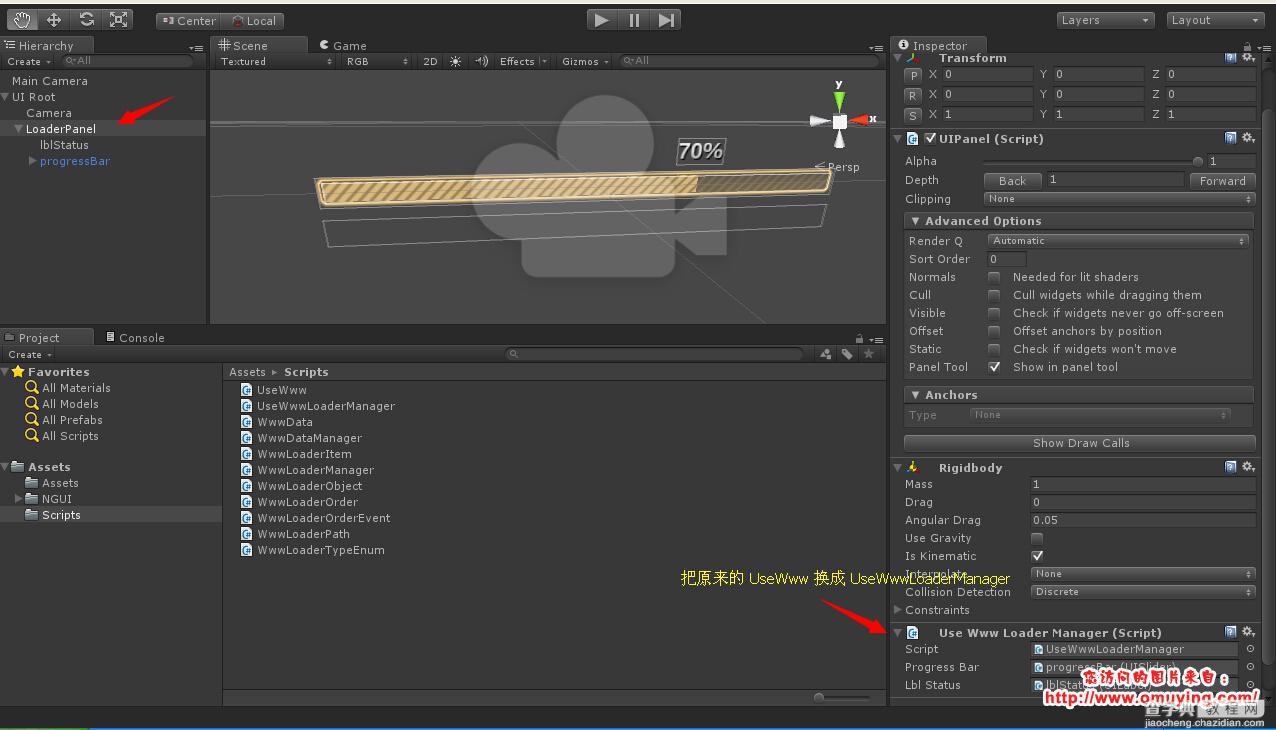1276x730 pixels.
Task: Select the Rotate tool in toolbar
Action: click(86, 20)
